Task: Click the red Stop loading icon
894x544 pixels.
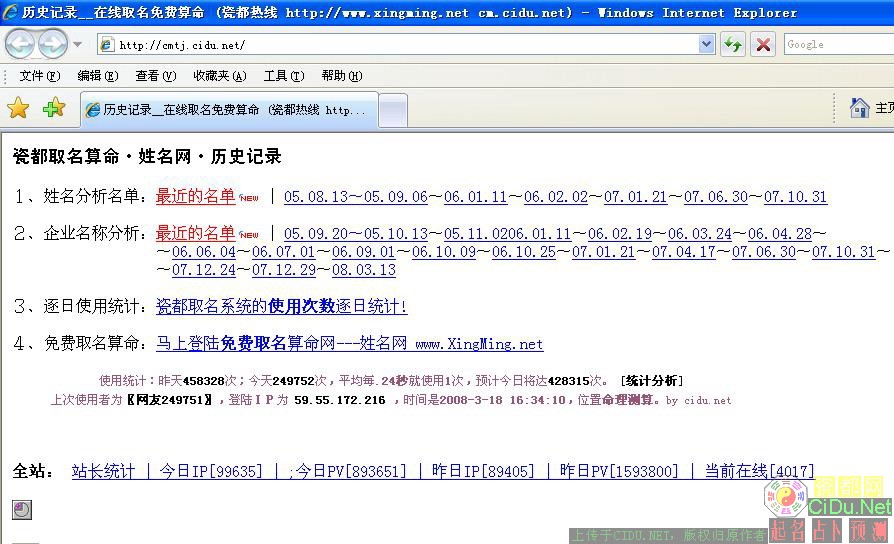Action: point(763,44)
